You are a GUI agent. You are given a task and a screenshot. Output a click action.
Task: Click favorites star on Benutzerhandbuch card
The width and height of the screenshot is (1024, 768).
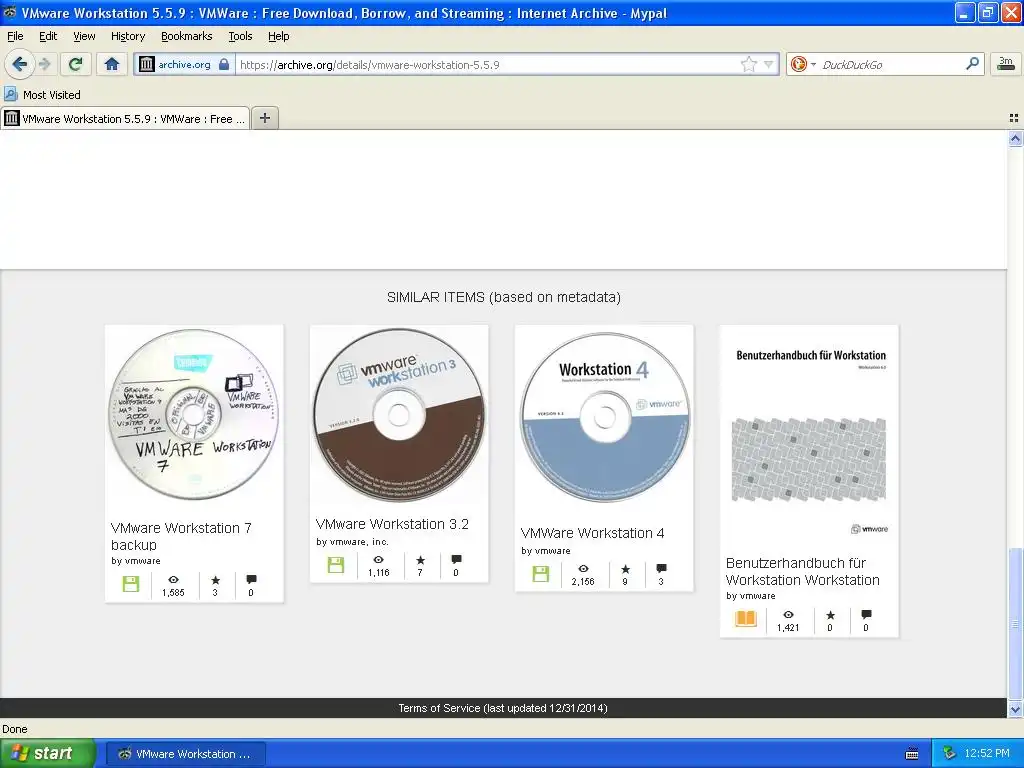tap(831, 615)
